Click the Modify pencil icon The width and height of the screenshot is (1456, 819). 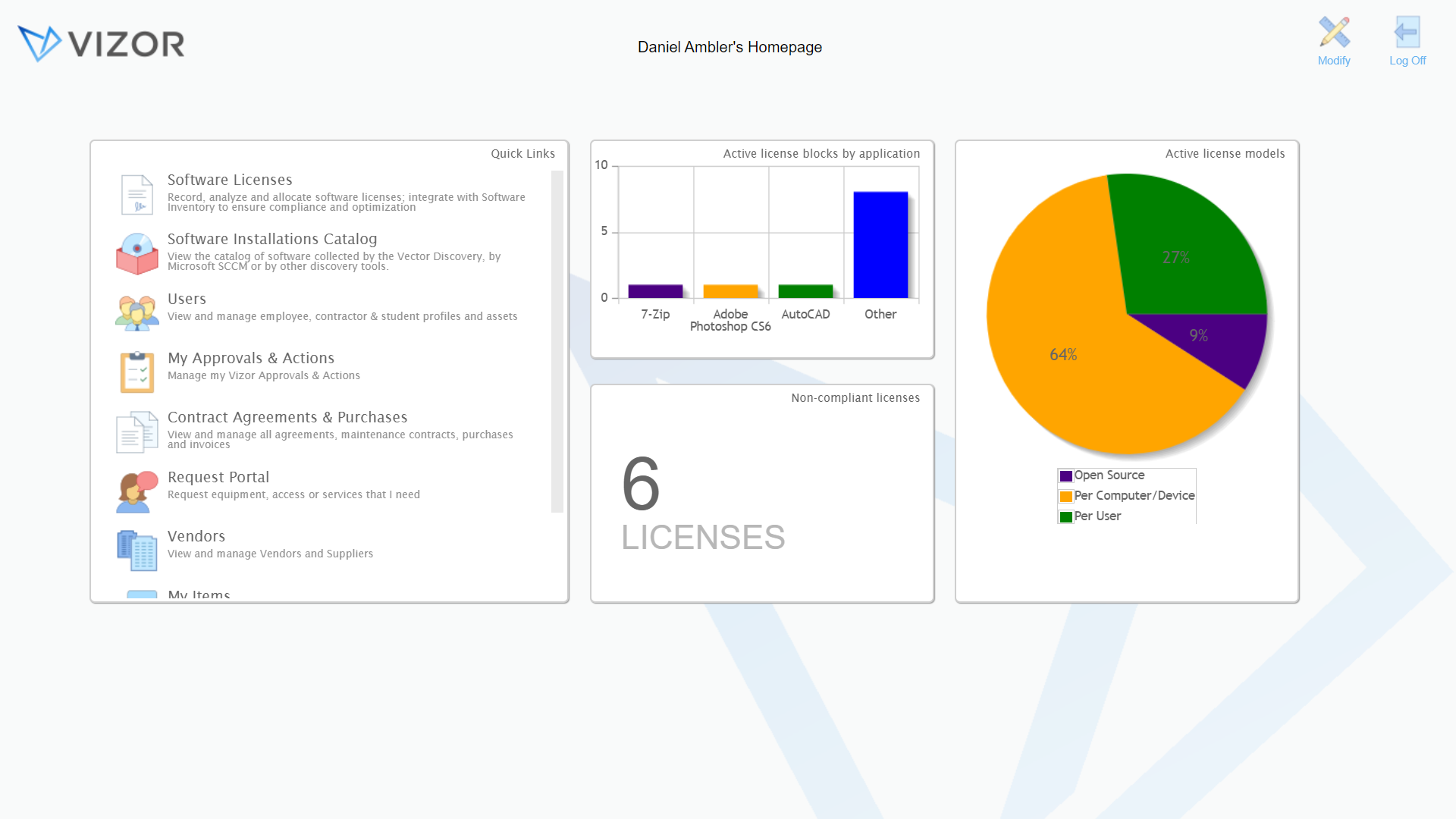1334,33
